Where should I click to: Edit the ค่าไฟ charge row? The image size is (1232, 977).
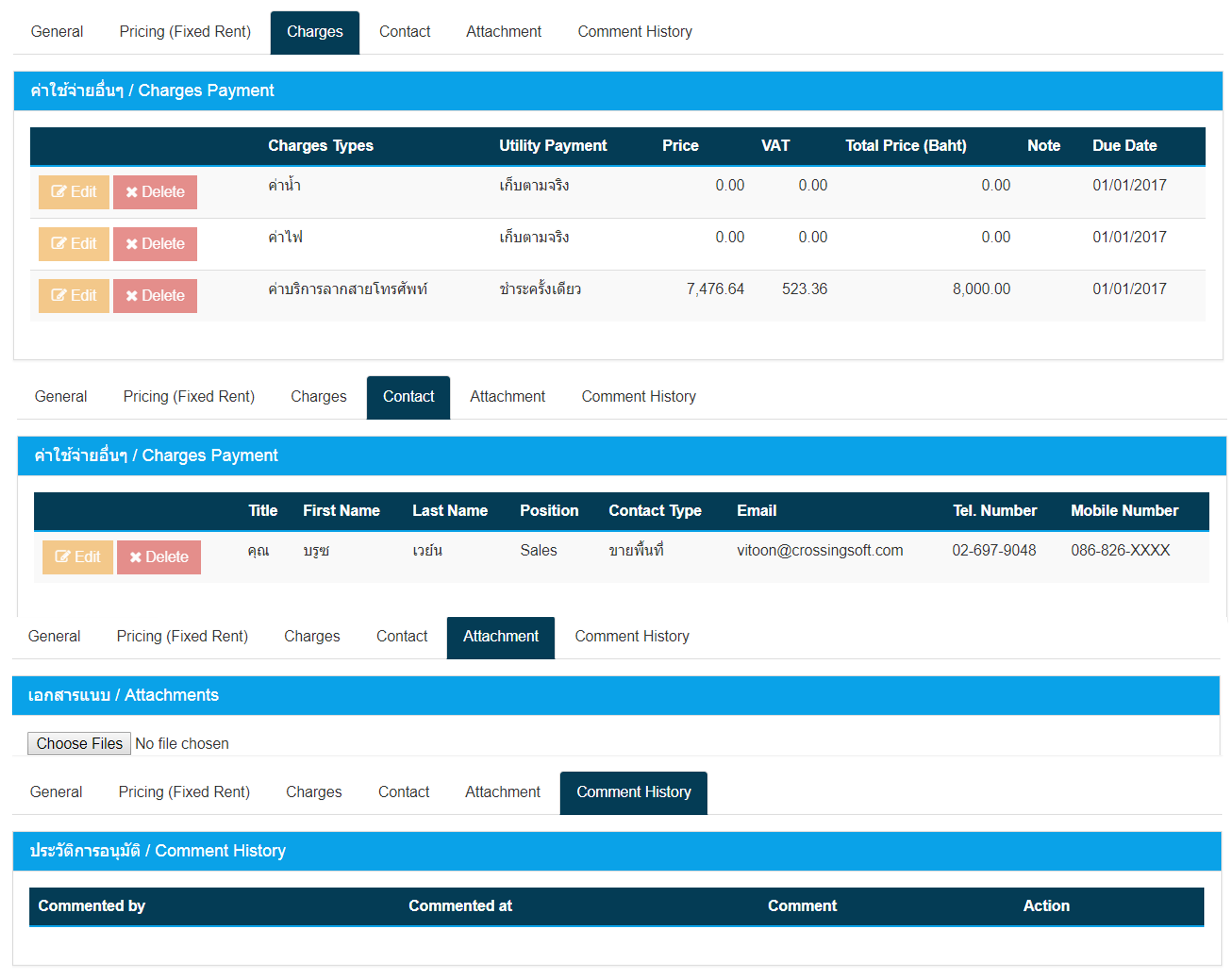coord(74,244)
